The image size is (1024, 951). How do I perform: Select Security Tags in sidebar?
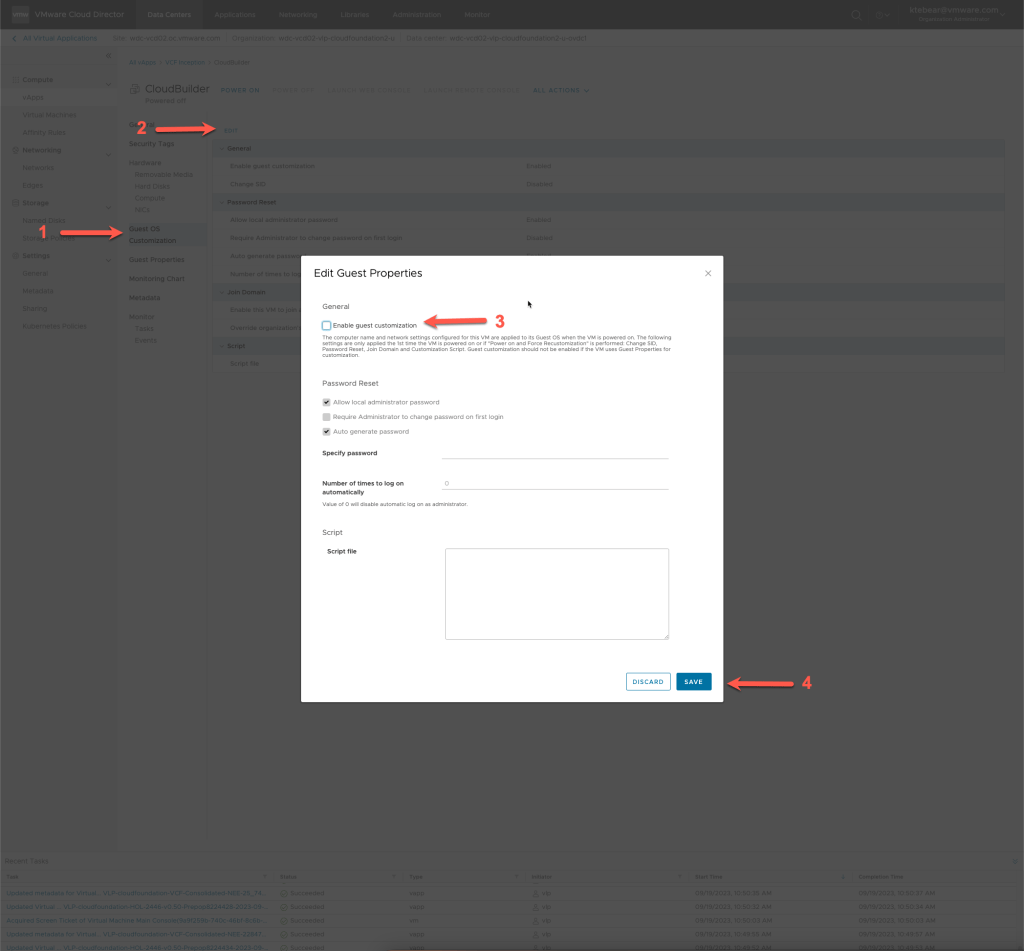(152, 144)
